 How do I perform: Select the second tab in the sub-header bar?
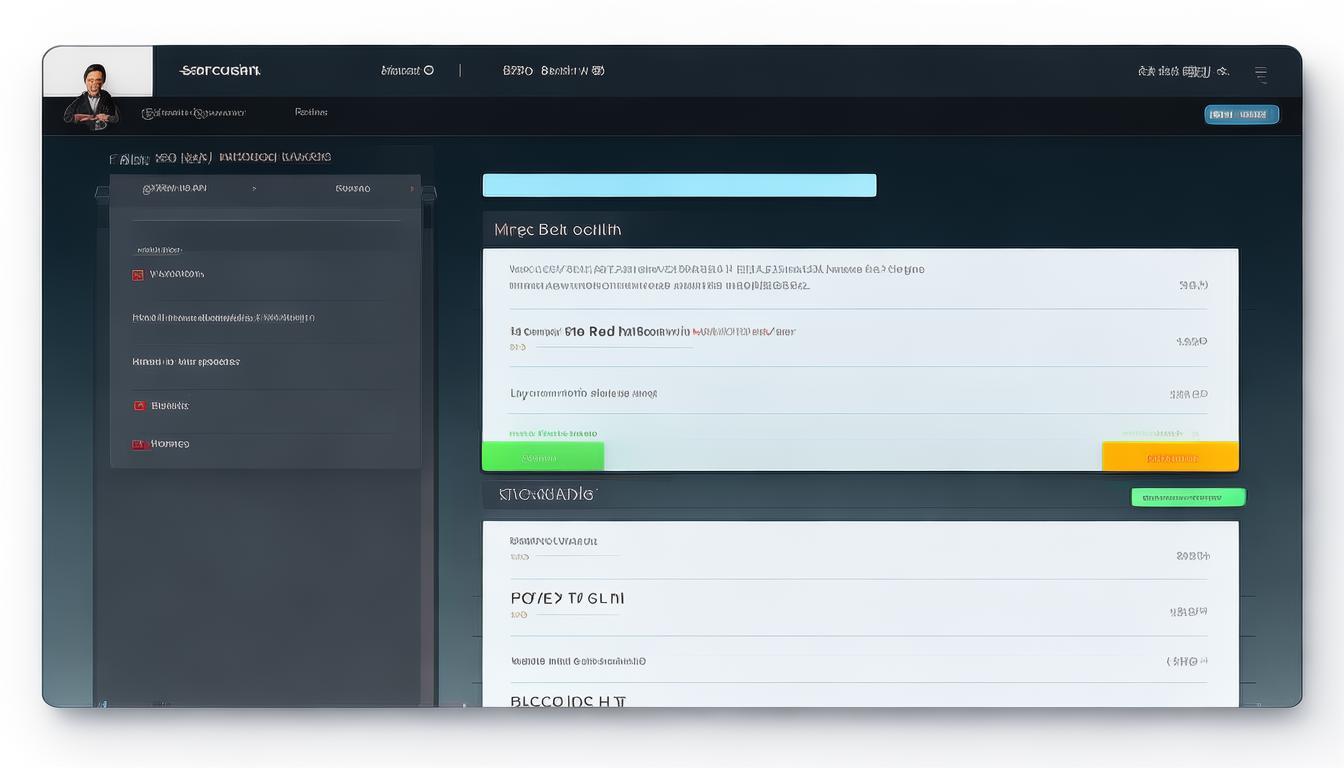(311, 113)
